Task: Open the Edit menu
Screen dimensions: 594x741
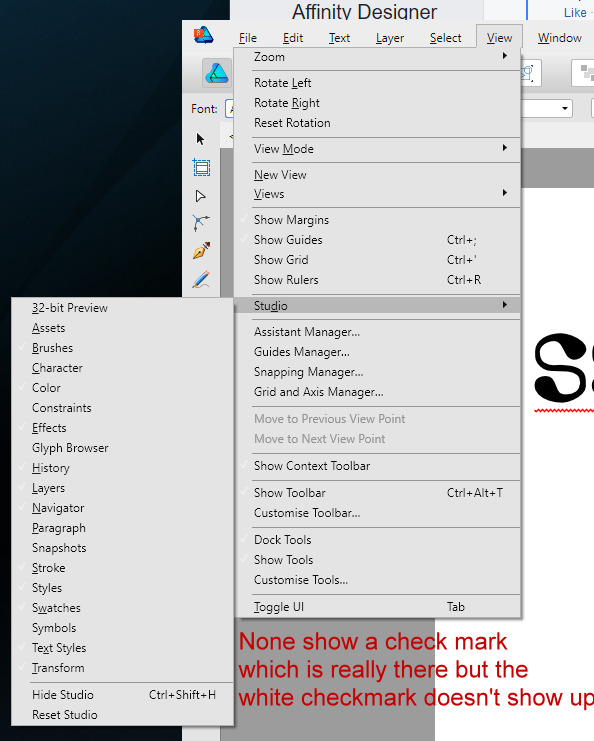Action: 293,38
